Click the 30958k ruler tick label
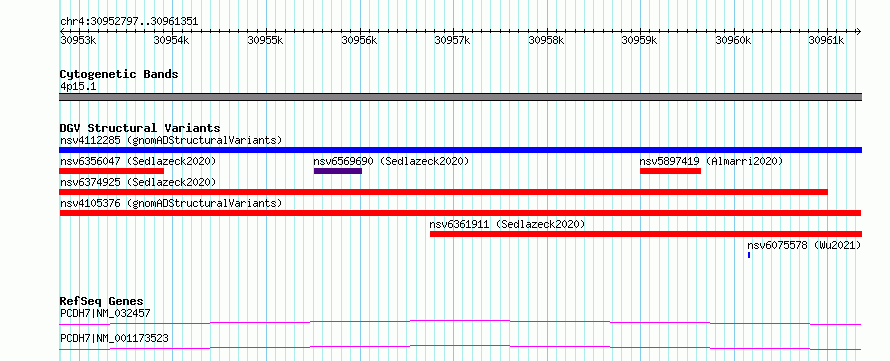The width and height of the screenshot is (890, 361). point(546,40)
